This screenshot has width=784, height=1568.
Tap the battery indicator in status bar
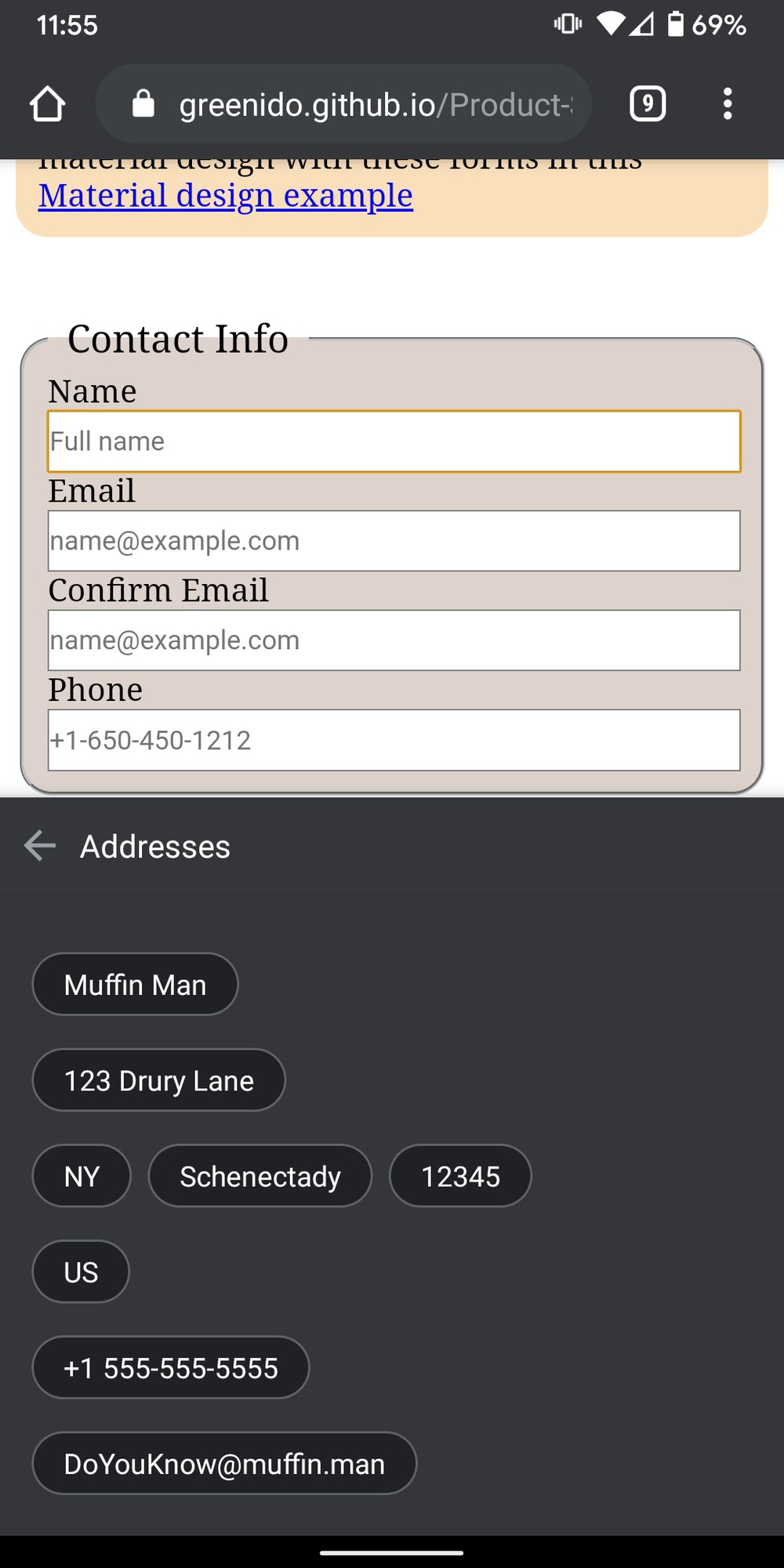pyautogui.click(x=676, y=24)
